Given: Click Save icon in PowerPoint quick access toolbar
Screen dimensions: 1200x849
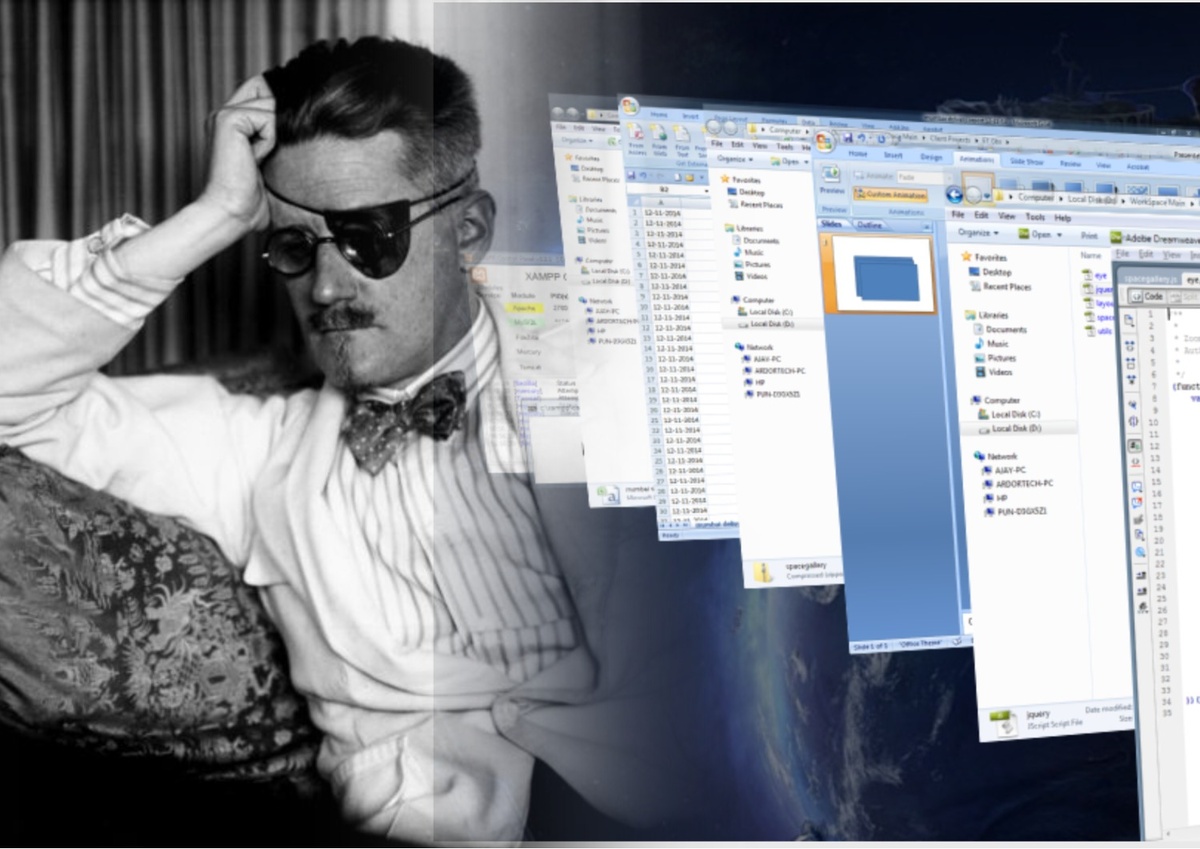Looking at the screenshot, I should pyautogui.click(x=847, y=137).
